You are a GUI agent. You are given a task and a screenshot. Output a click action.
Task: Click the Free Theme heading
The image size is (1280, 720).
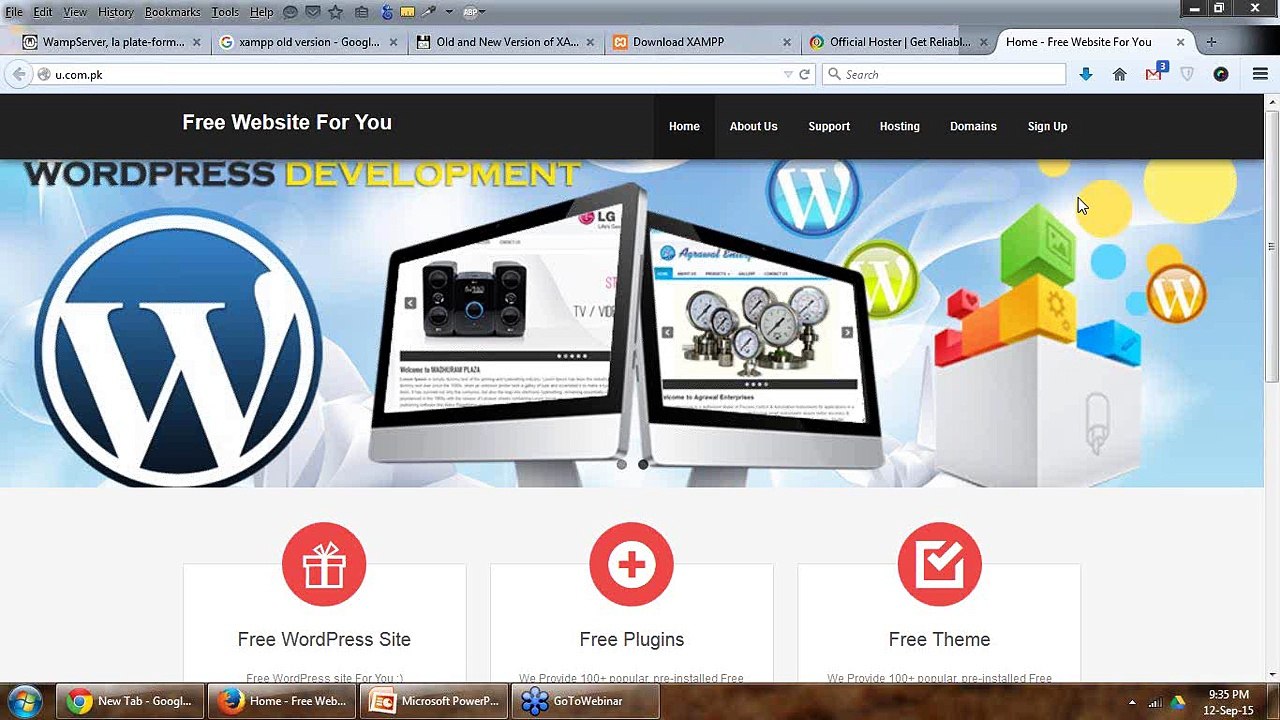point(939,639)
